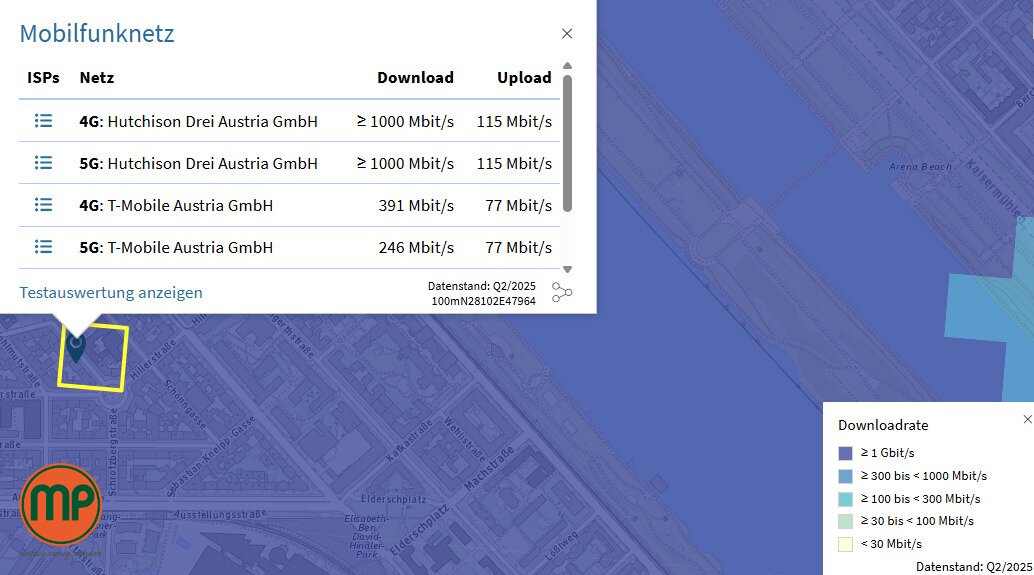Open ISP list for 4G Hutchison Drei
Screen dimensions: 1034x575
[x=43, y=121]
